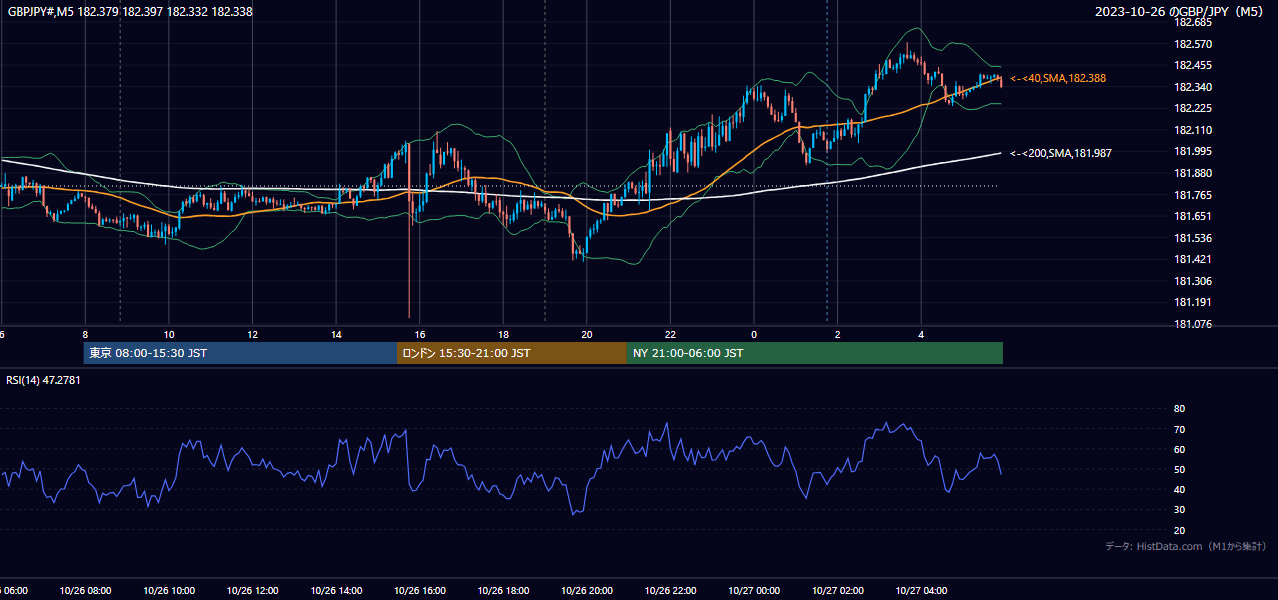The height and width of the screenshot is (600, 1278).
Task: Click the NY 21:00-06:00 JST session bar
Action: coord(815,353)
